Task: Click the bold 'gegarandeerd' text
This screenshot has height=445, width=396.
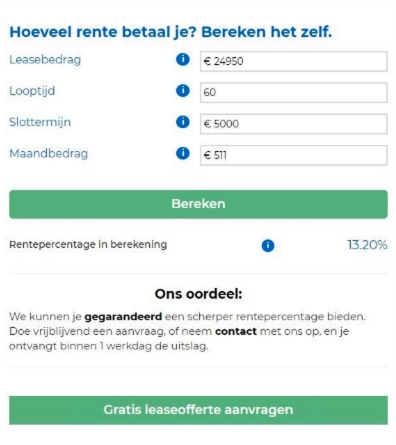Action: point(123,317)
